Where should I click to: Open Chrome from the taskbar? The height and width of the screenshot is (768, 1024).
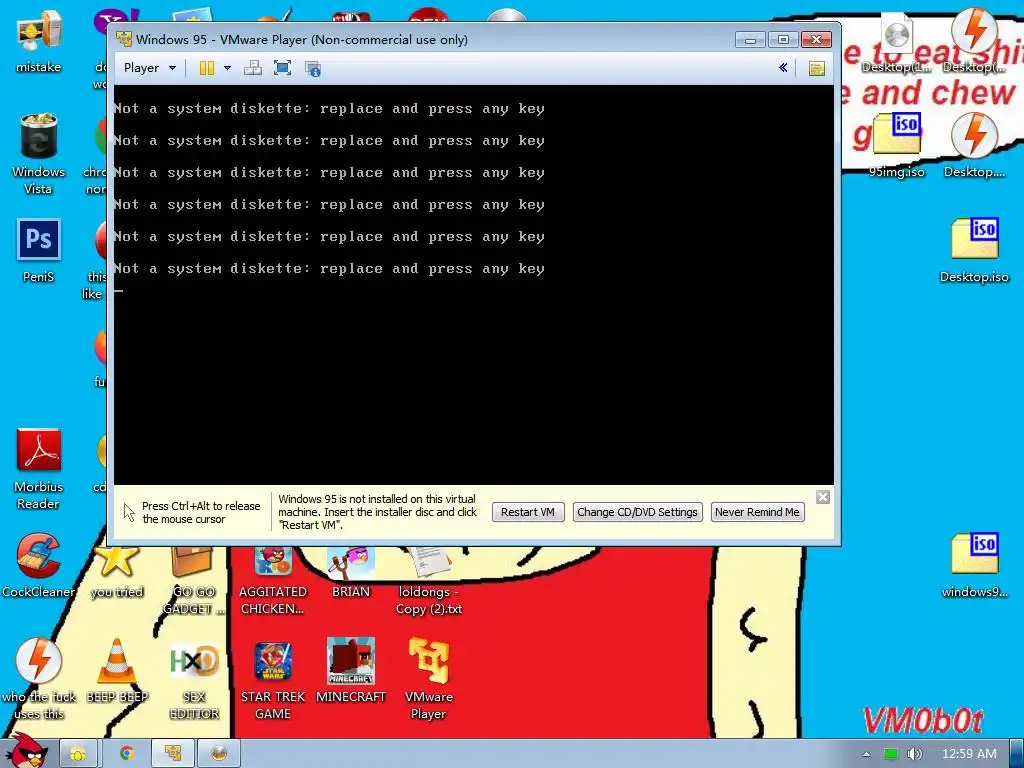126,754
